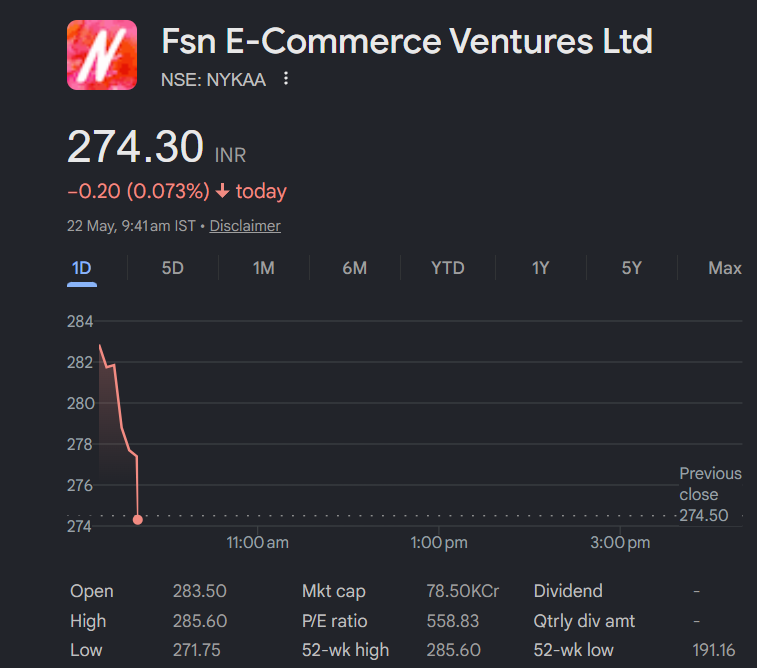757x668 pixels.
Task: View the 5Y chart range
Action: click(631, 268)
